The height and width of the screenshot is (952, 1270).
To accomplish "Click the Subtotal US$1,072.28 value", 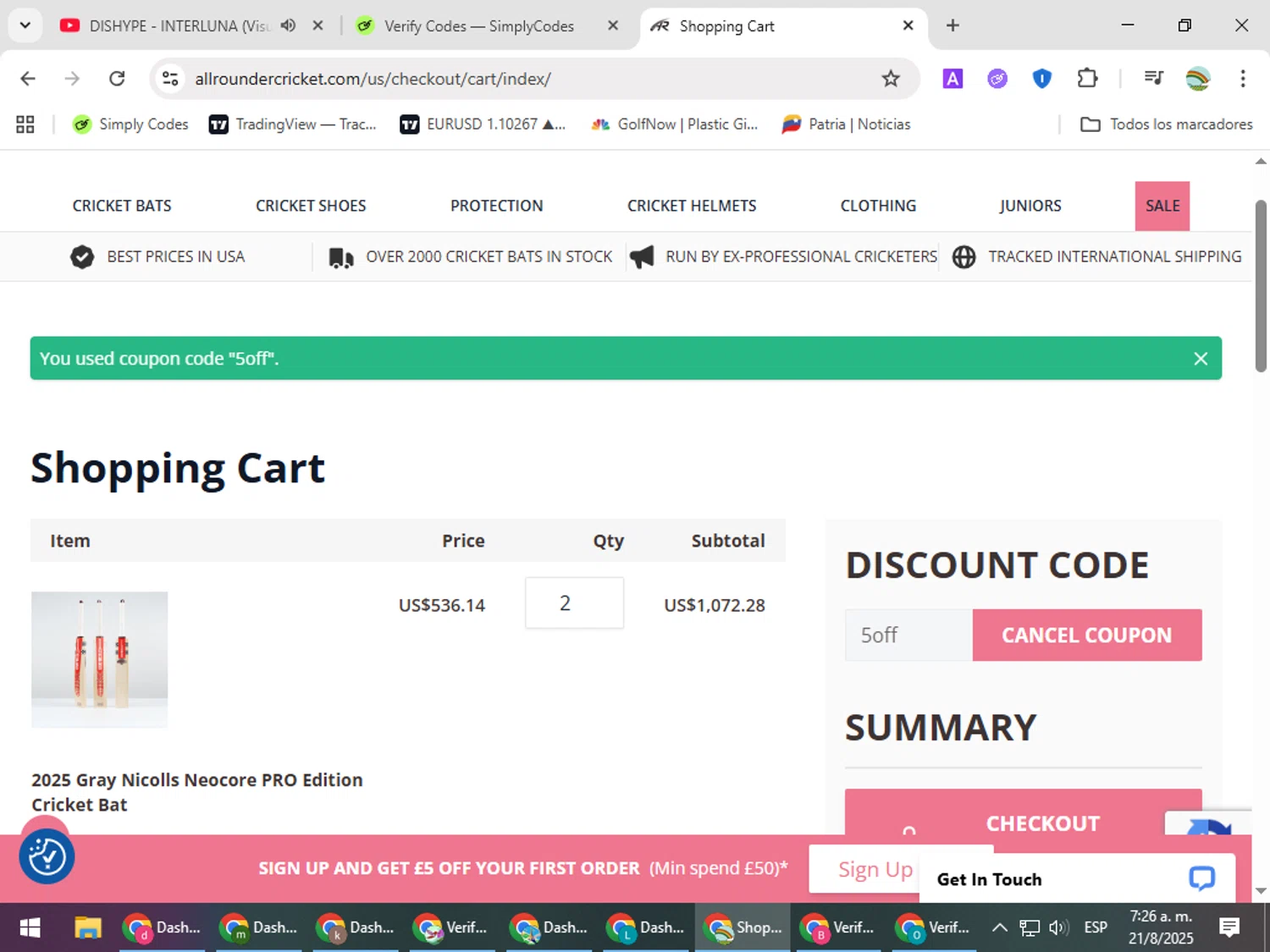I will click(x=715, y=605).
